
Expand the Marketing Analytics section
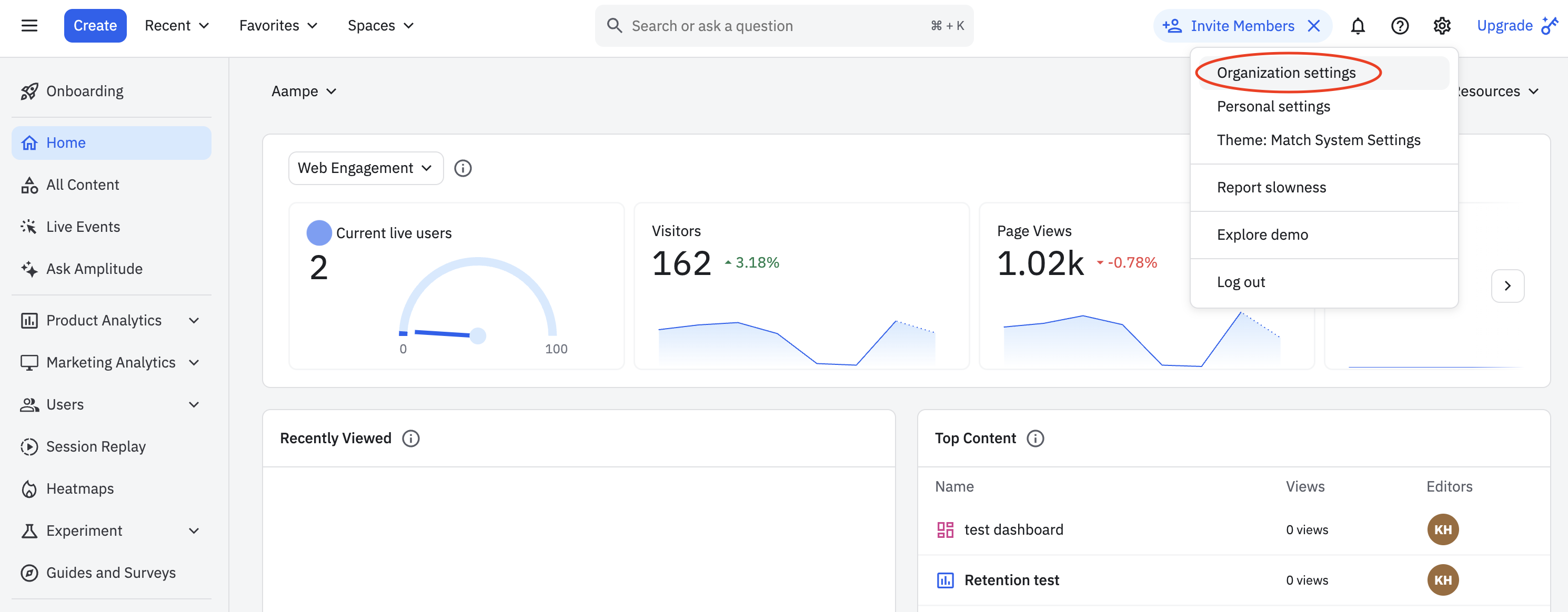[194, 363]
